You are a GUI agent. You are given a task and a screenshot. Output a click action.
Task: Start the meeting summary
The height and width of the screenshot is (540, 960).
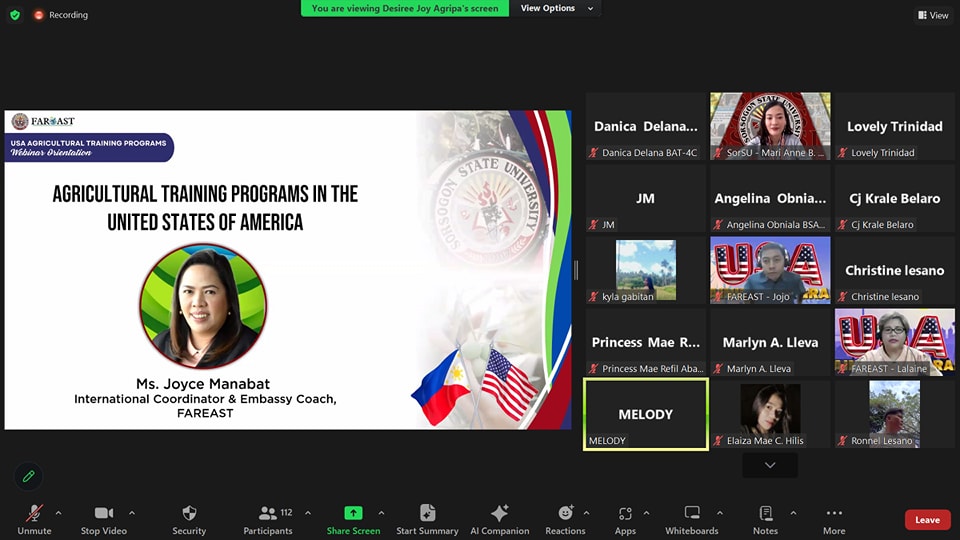427,514
